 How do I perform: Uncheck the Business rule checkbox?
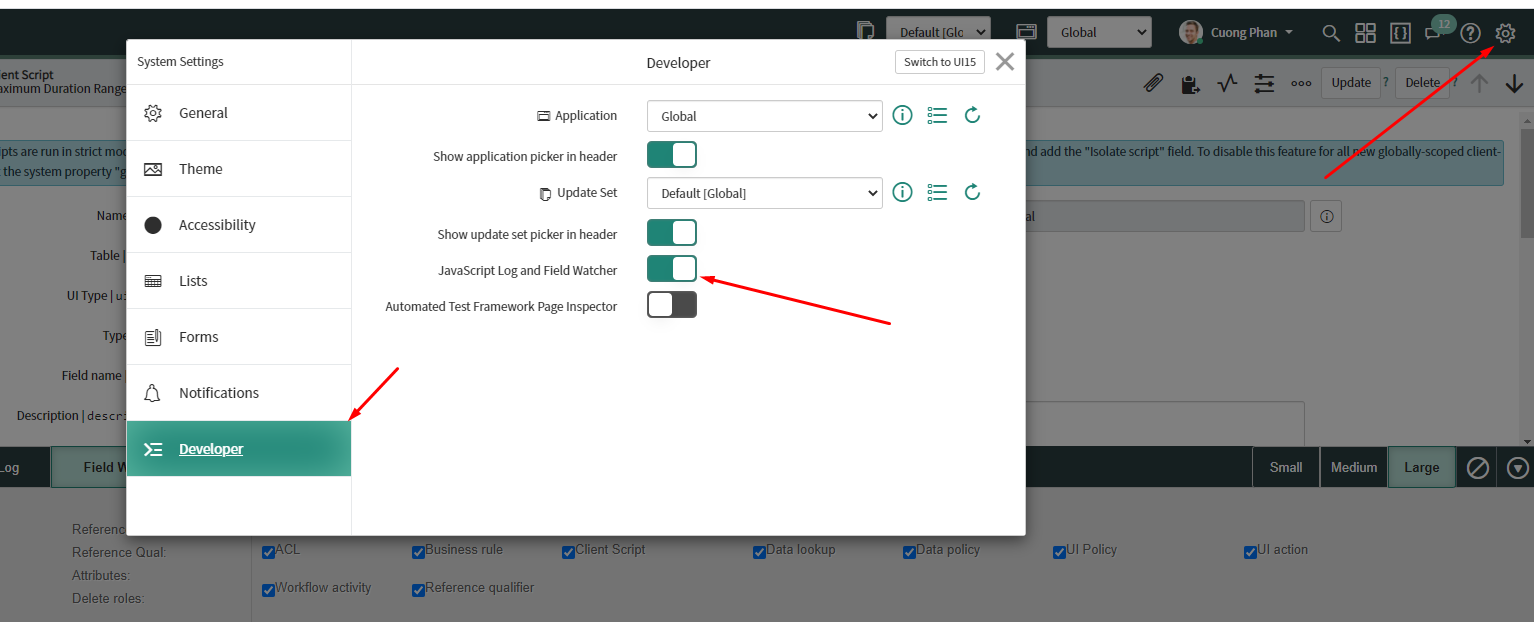[x=418, y=551]
